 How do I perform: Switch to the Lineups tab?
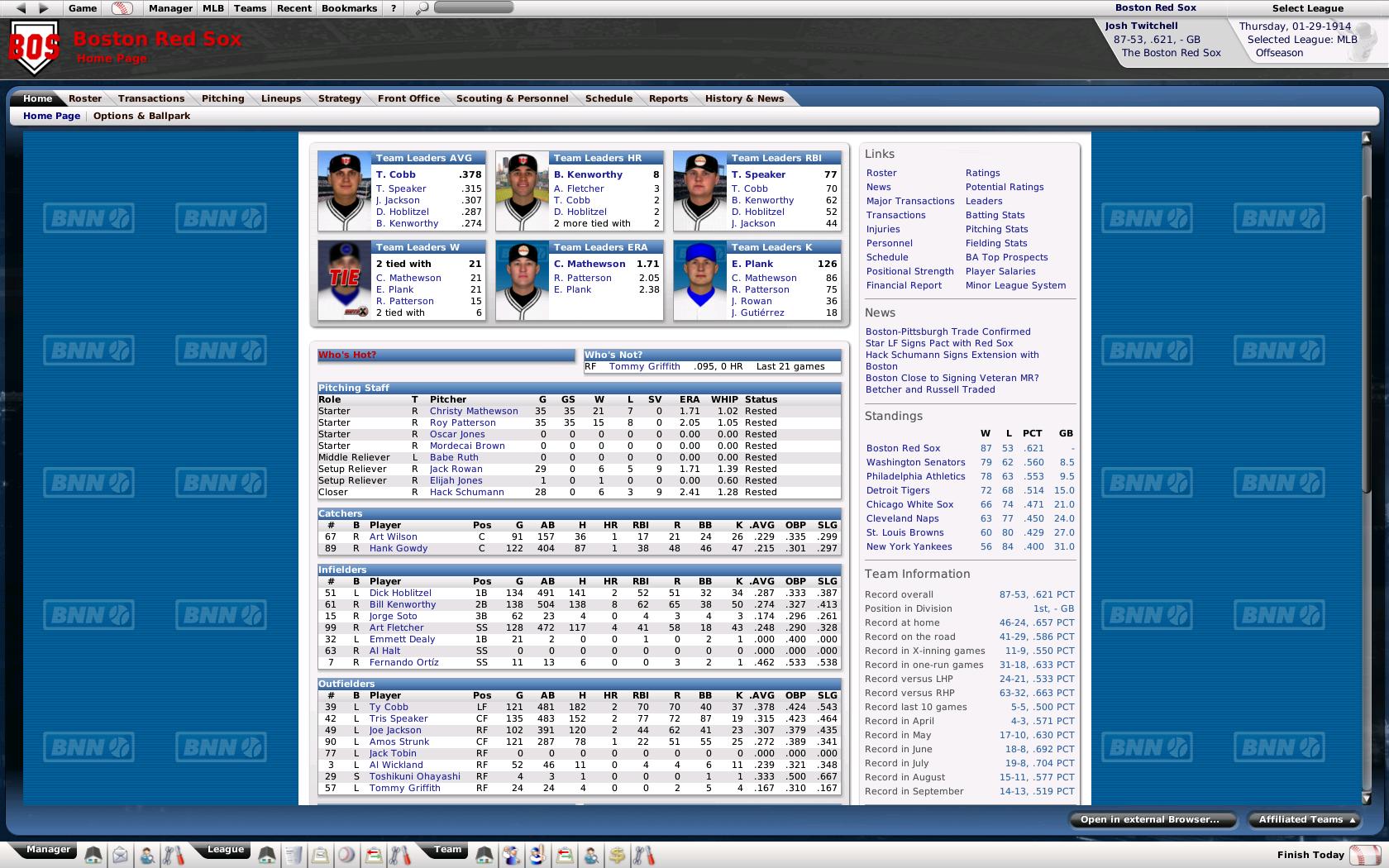(x=281, y=98)
